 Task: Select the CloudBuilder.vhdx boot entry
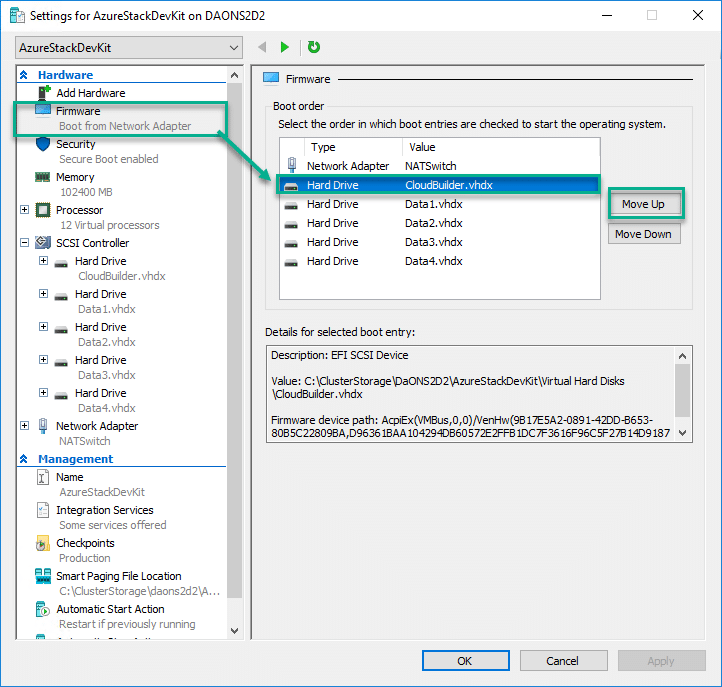click(x=439, y=185)
